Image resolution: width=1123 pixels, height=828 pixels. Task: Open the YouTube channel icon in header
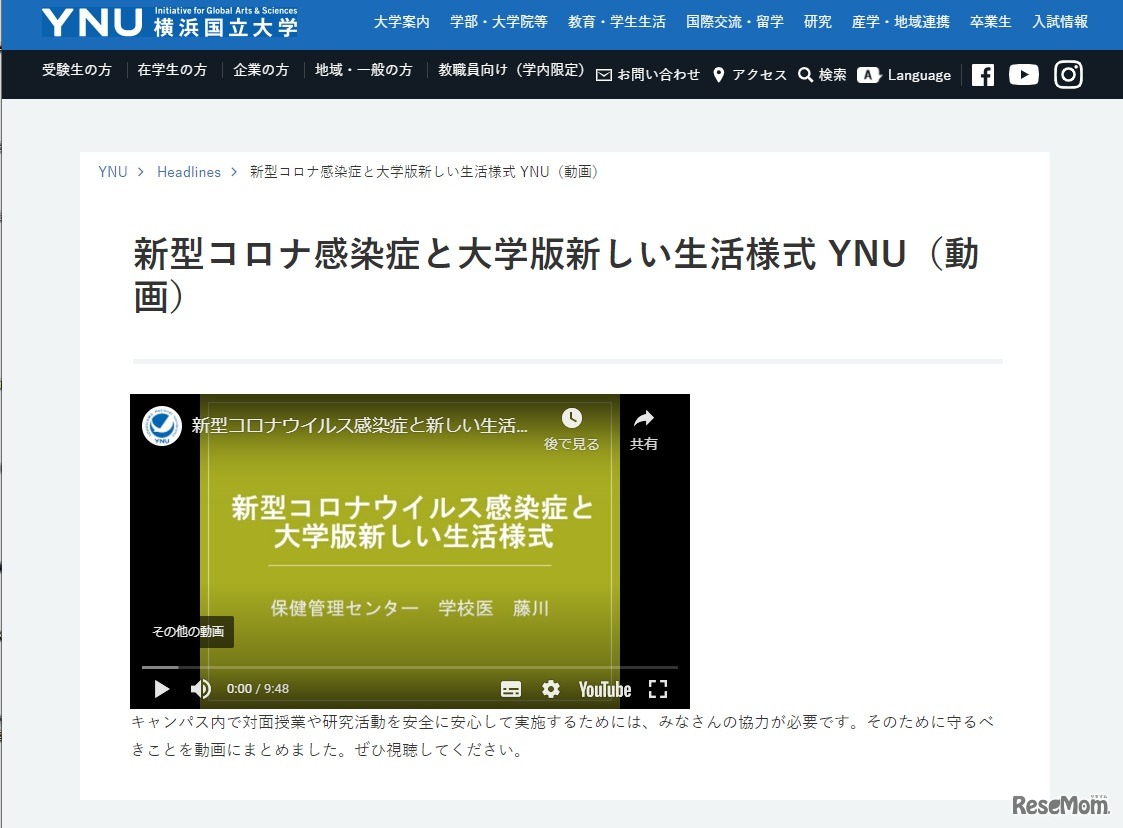pos(1024,74)
